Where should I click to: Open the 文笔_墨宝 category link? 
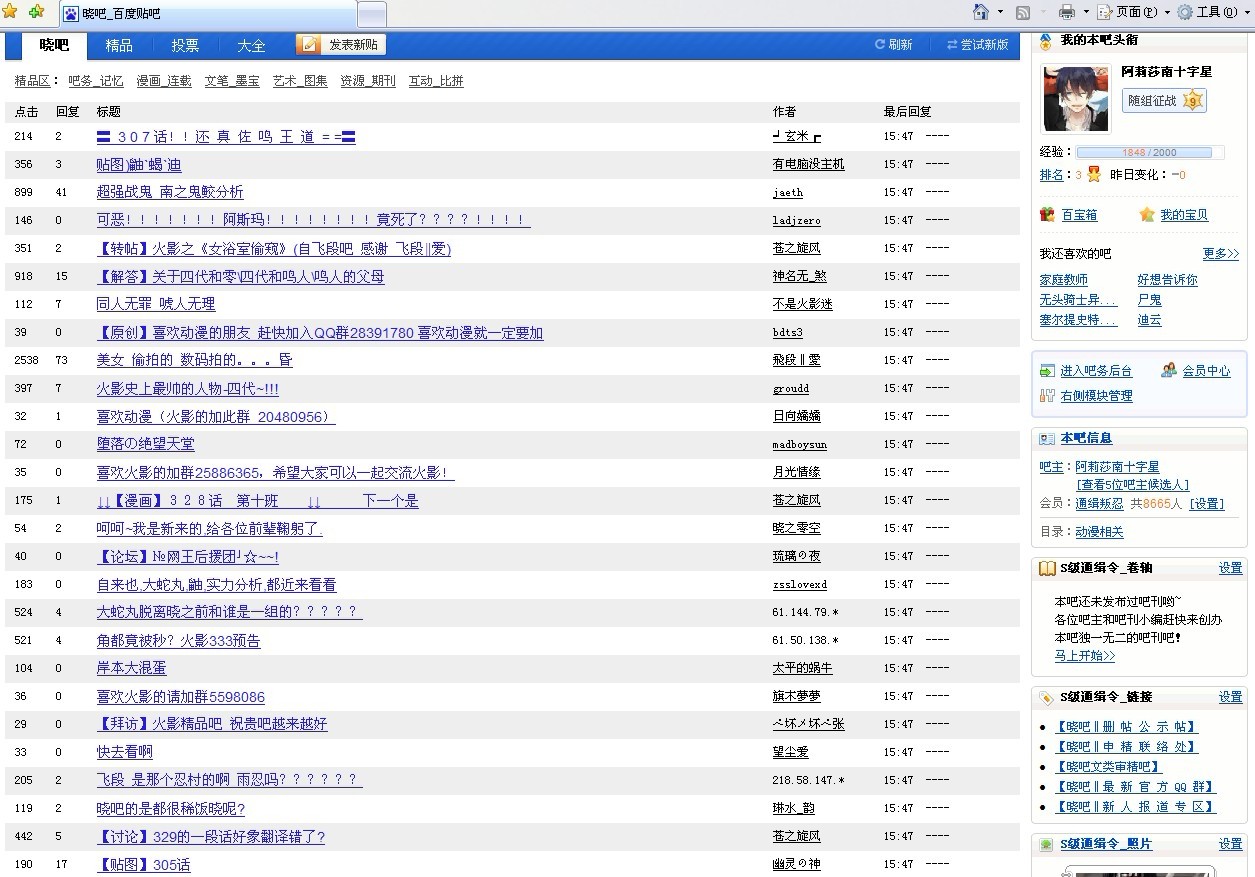click(x=232, y=81)
